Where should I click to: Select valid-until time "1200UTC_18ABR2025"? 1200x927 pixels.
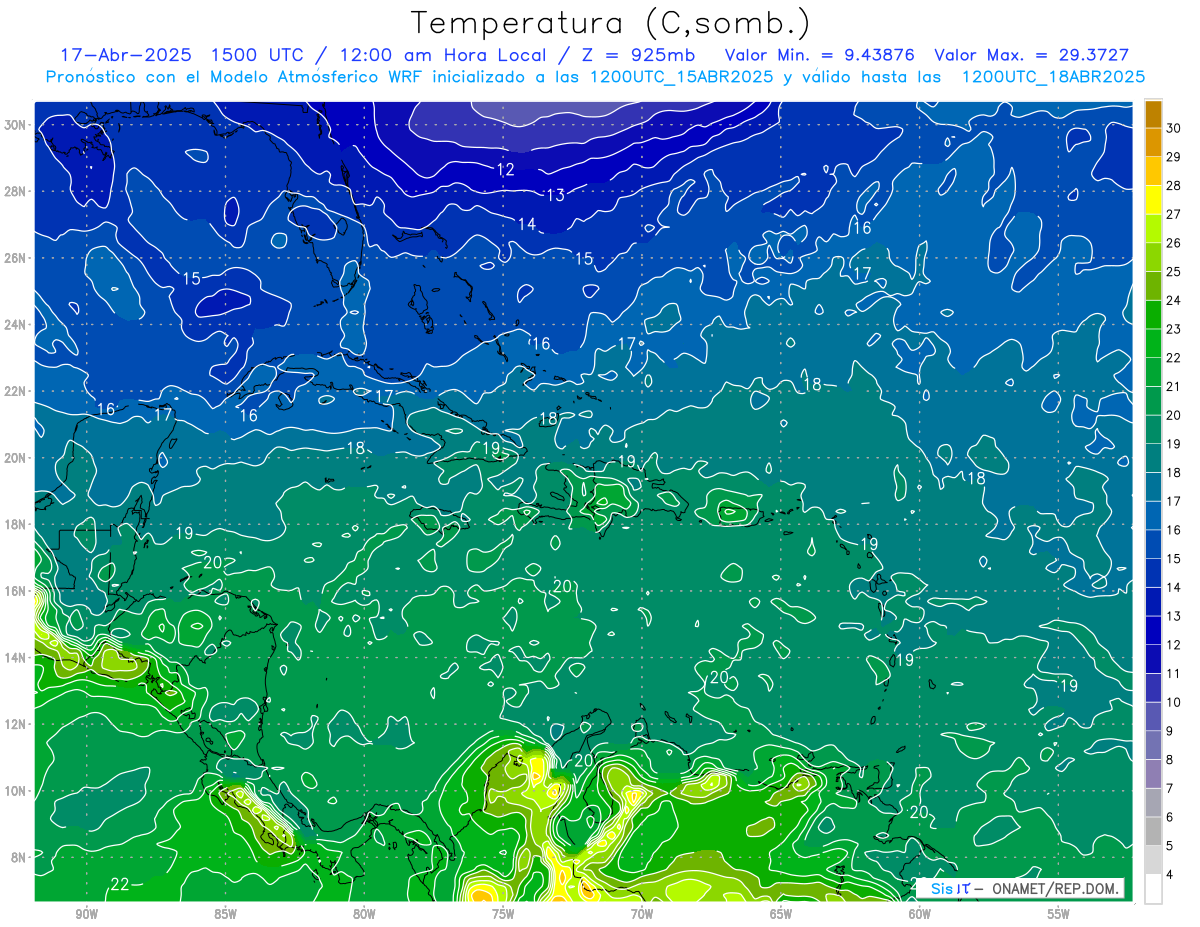coord(1053,77)
